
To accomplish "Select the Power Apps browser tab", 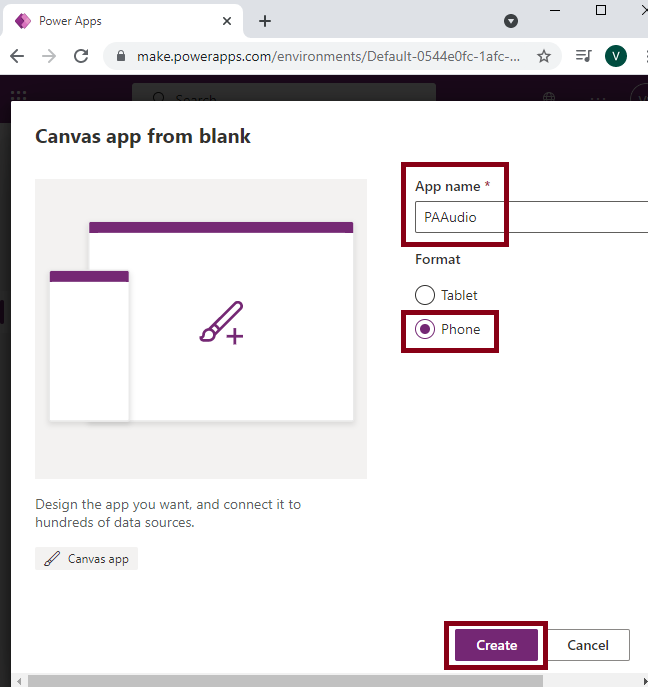I will pos(123,21).
